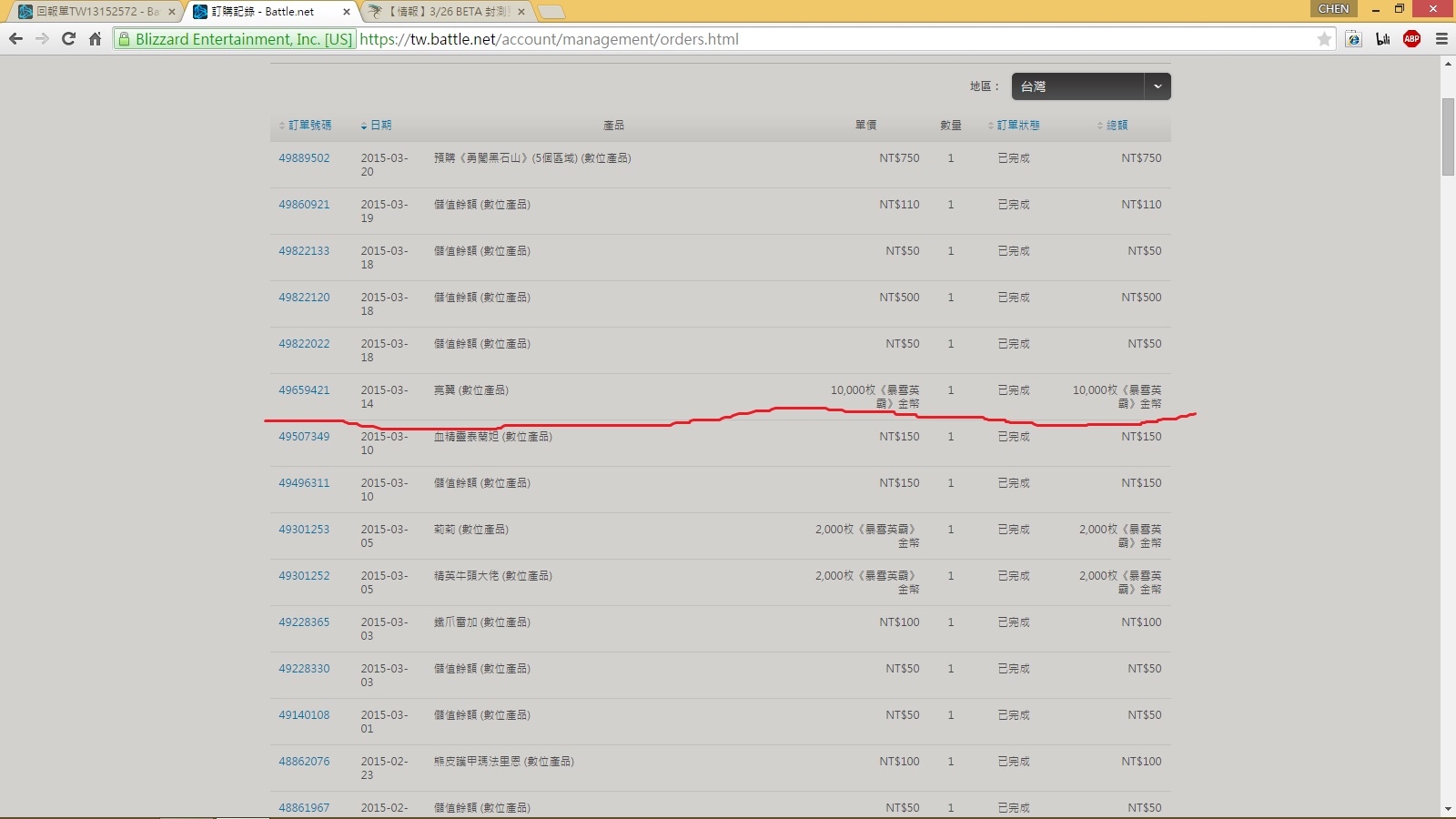The image size is (1456, 819).
Task: Open order 49301252
Action: coord(304,576)
